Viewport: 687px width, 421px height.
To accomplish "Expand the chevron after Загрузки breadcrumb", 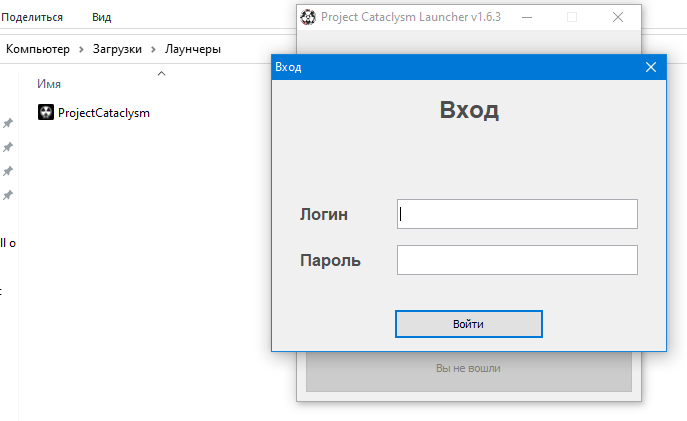I will tap(153, 50).
